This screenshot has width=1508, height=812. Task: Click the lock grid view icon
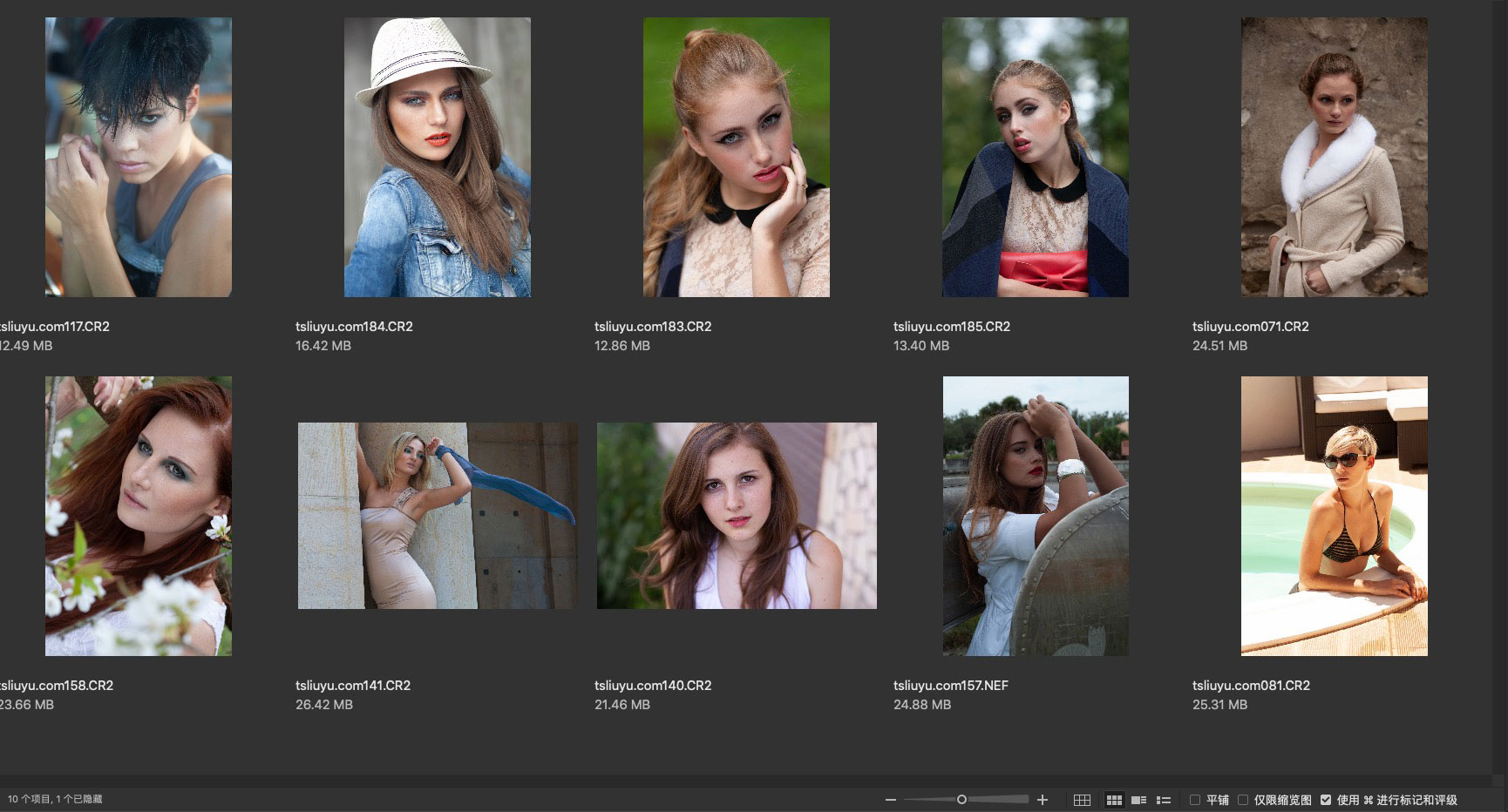(x=1082, y=800)
